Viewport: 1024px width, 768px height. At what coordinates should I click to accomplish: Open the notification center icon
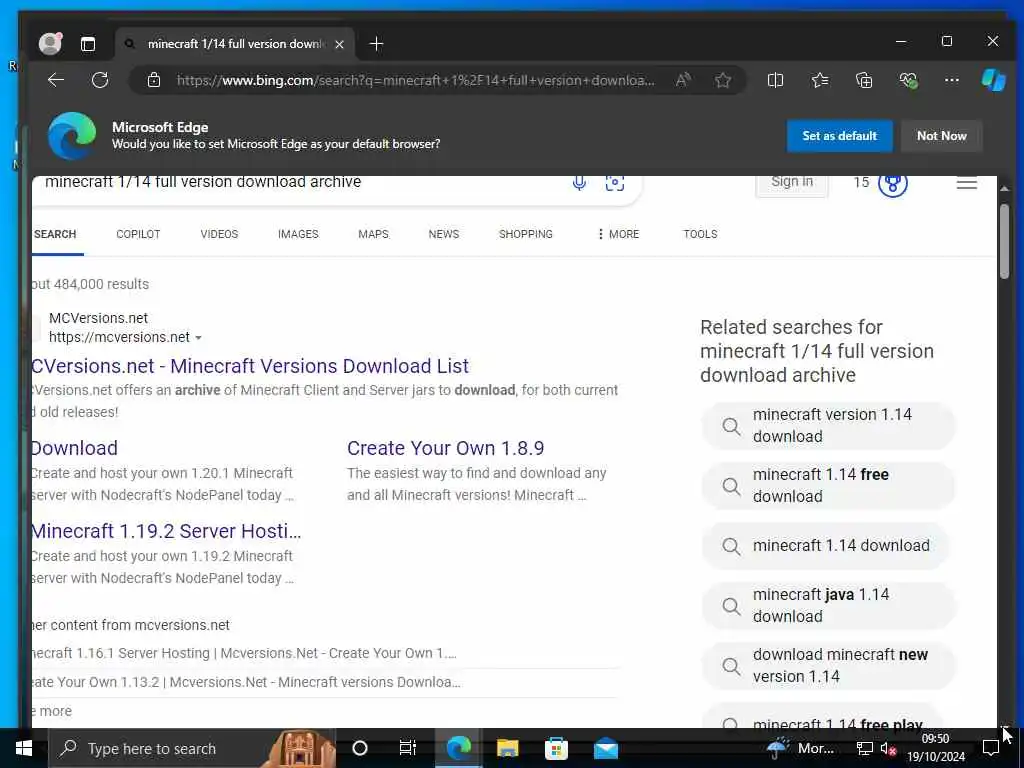[990, 748]
